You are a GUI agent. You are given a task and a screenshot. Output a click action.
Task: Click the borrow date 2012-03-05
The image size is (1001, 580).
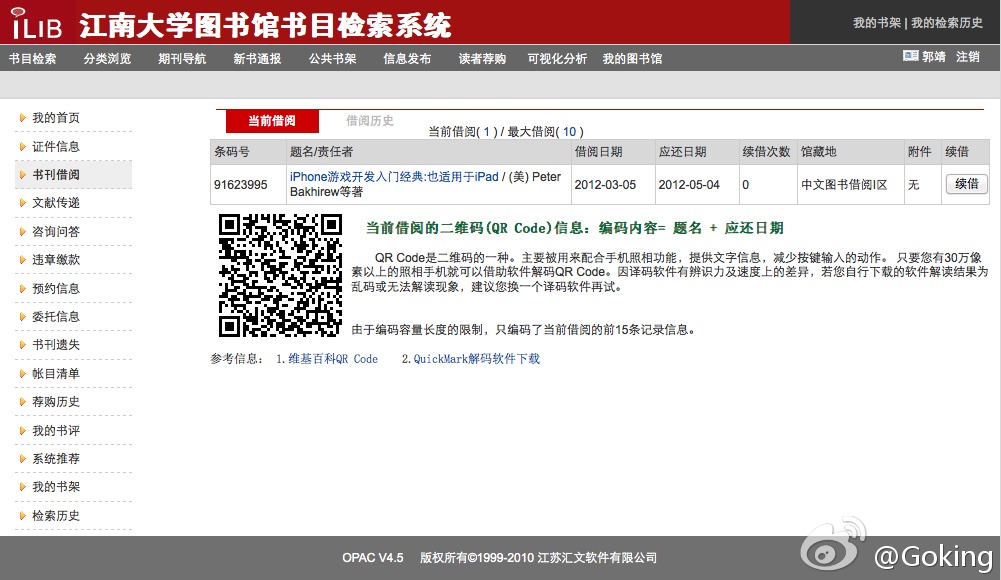click(x=605, y=185)
